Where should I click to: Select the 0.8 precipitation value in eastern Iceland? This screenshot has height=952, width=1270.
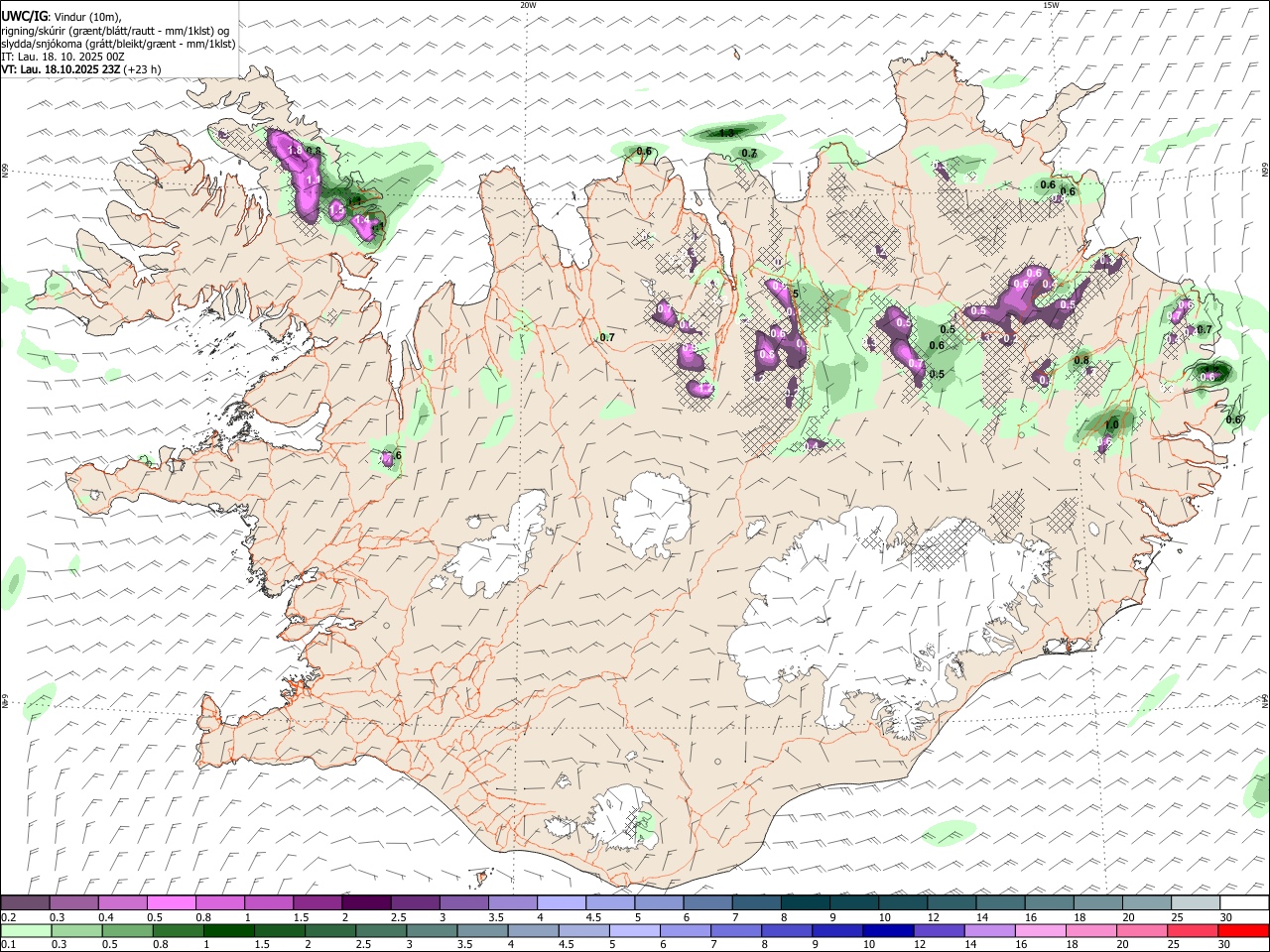(1081, 360)
